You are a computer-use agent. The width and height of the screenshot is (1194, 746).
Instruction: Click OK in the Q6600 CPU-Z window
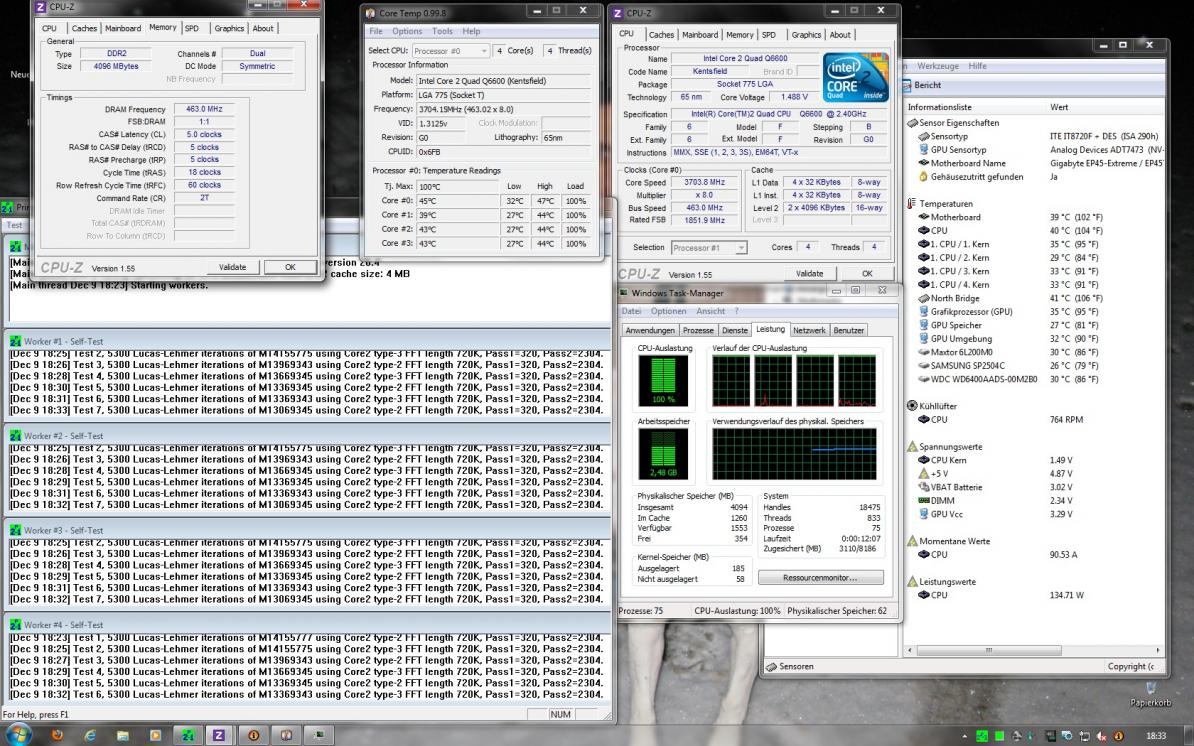(867, 273)
